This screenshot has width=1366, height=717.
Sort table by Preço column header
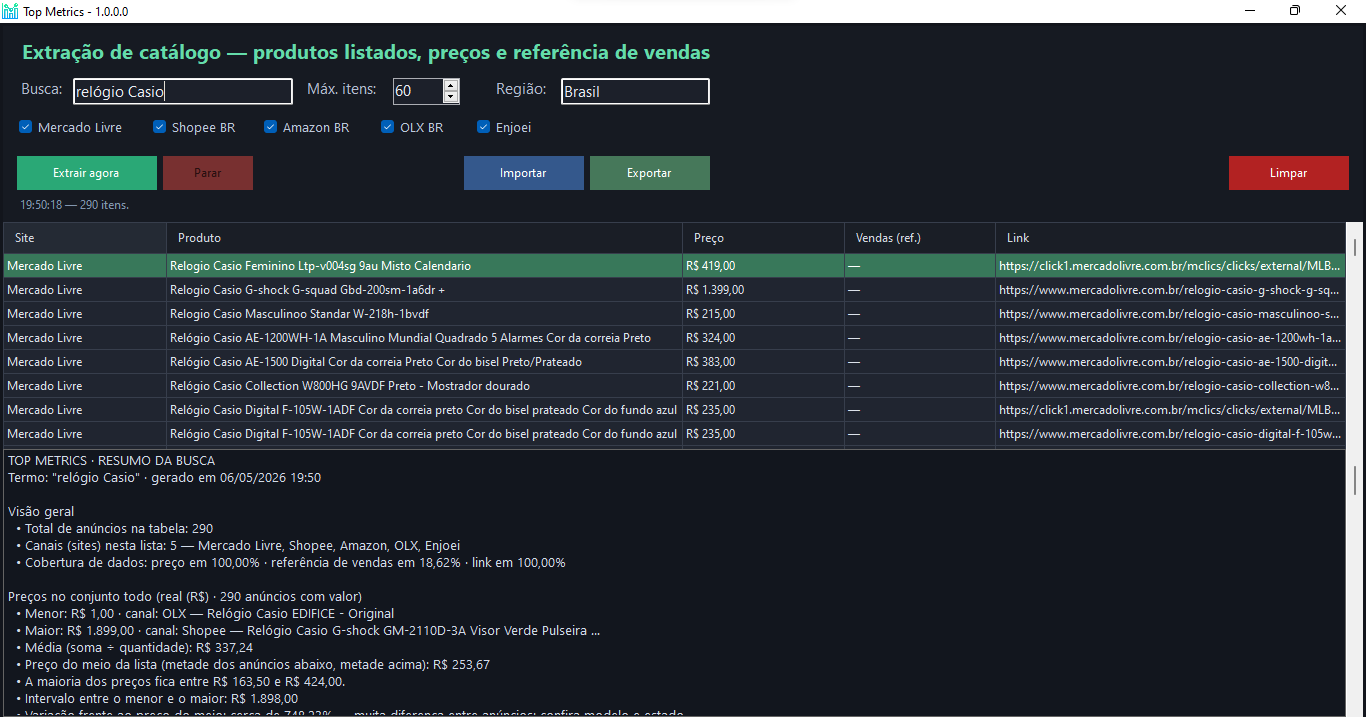[x=764, y=238]
